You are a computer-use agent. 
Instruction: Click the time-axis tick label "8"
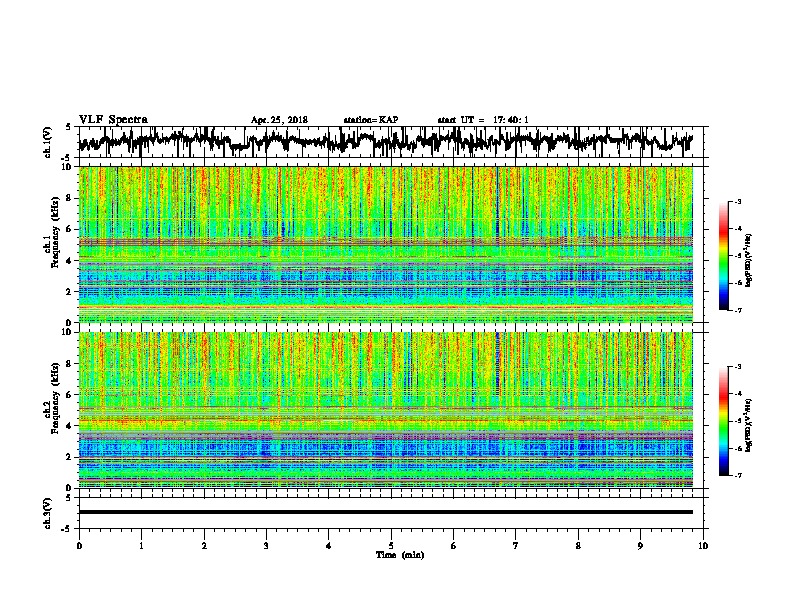click(578, 546)
